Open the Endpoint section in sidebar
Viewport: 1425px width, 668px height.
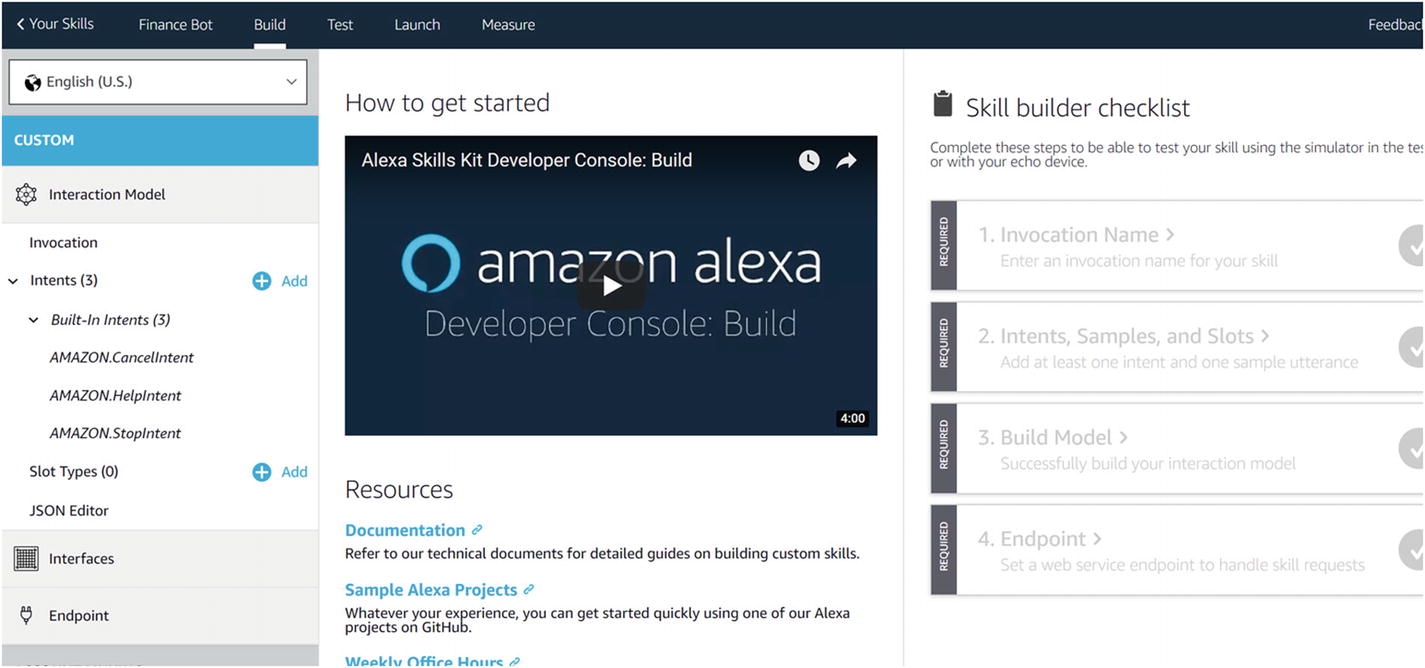[160, 615]
